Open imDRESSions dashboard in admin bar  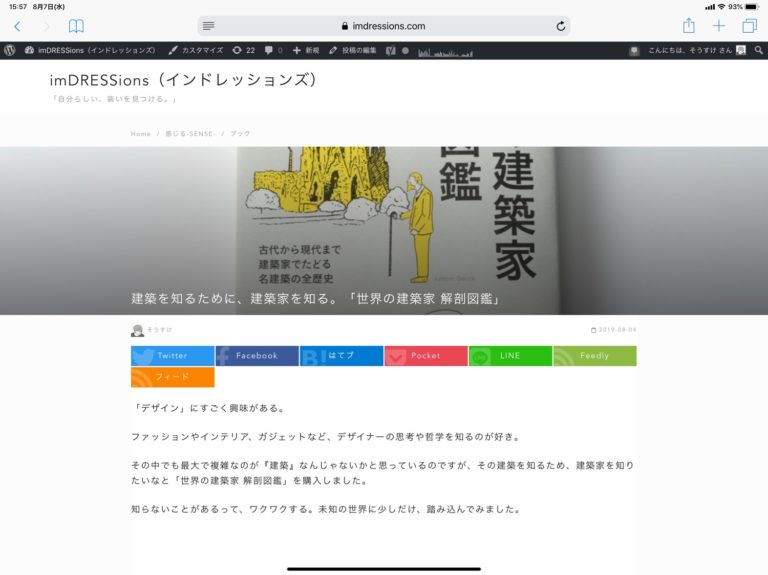[90, 50]
